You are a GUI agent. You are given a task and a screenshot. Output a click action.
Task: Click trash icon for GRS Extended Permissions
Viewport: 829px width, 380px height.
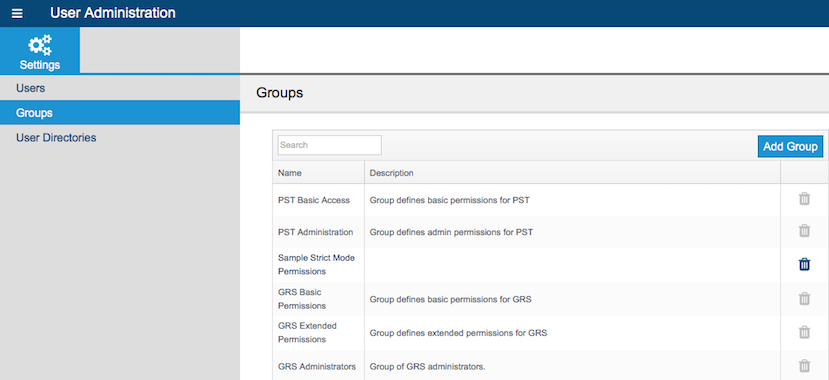coord(804,332)
